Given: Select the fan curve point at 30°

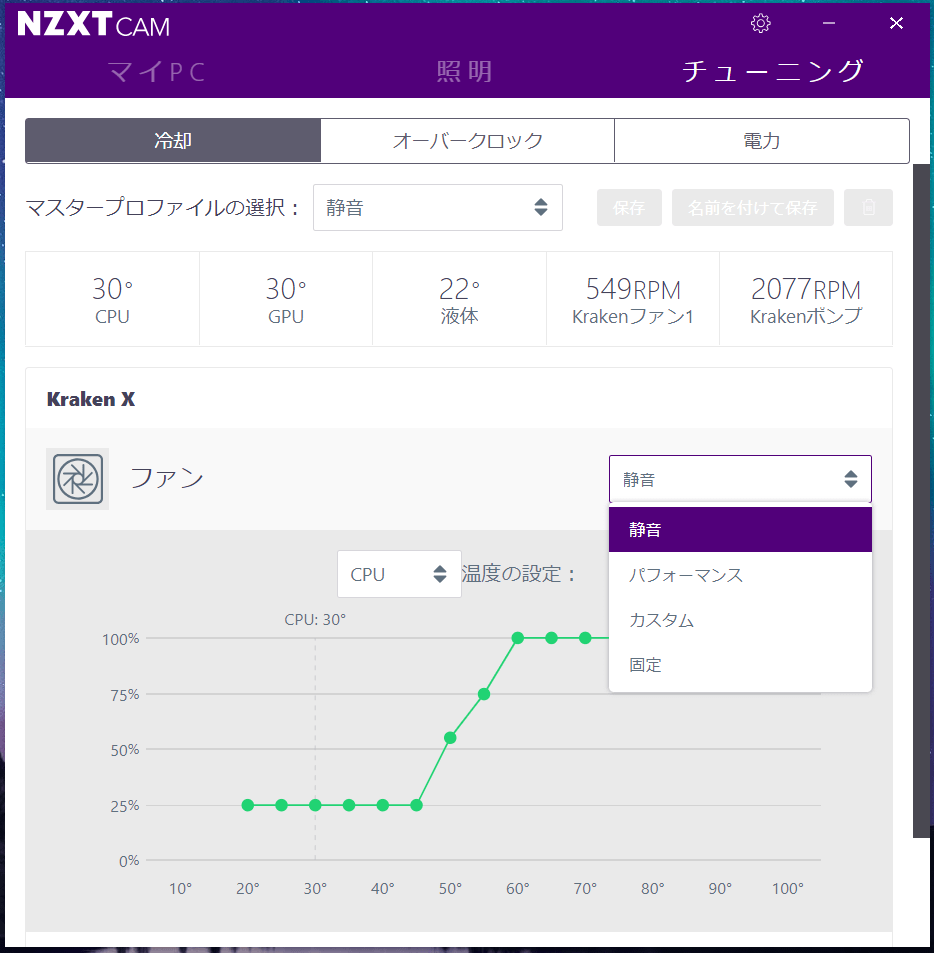Looking at the screenshot, I should pyautogui.click(x=315, y=805).
